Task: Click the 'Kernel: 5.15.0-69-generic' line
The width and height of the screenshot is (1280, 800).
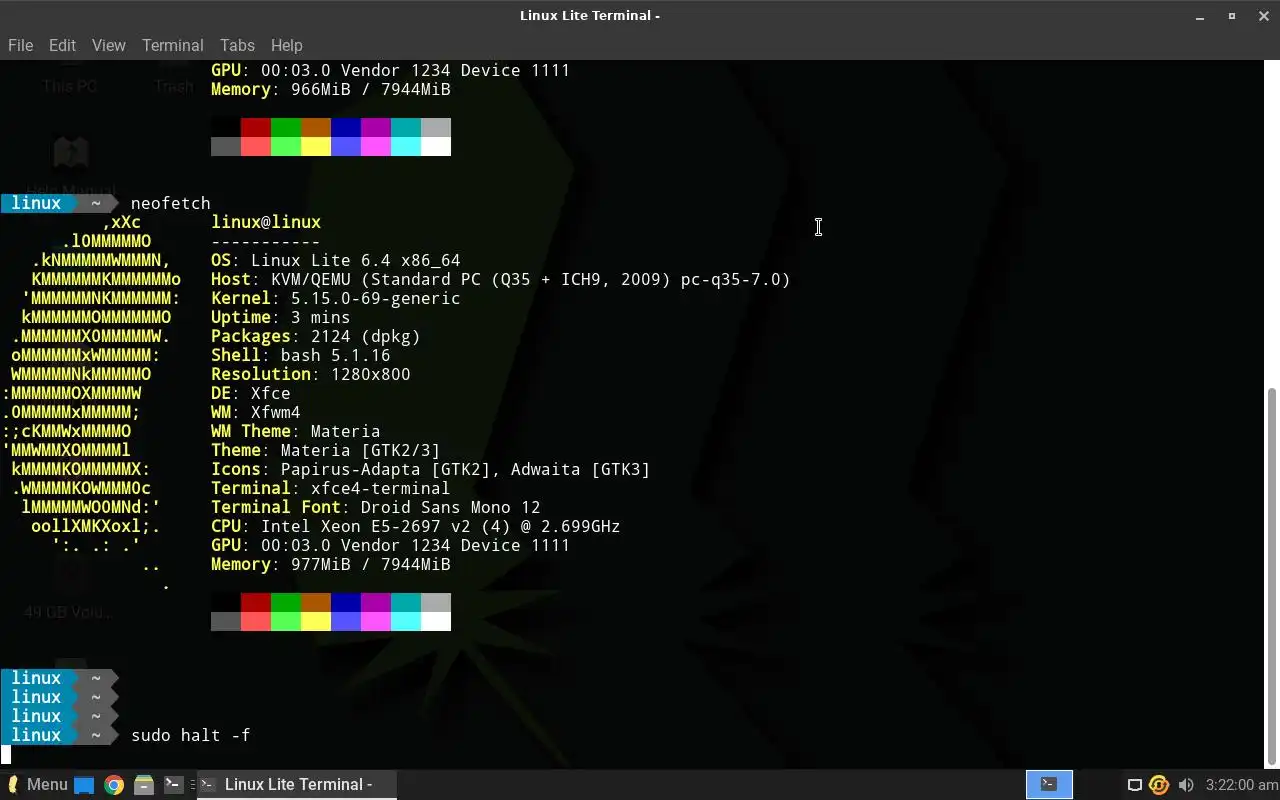Action: click(335, 298)
